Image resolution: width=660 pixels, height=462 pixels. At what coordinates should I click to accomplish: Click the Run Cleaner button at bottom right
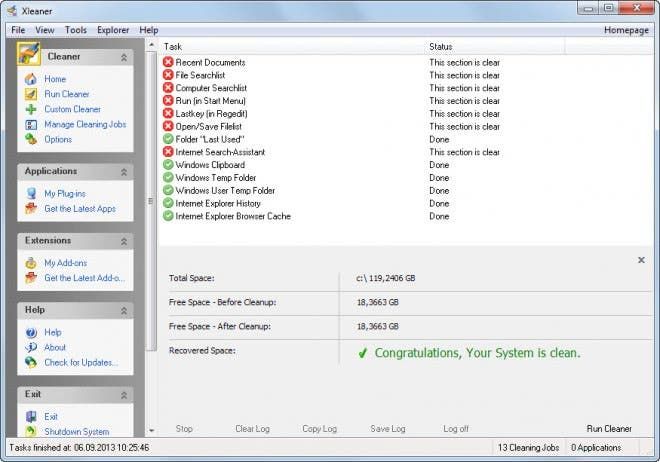coord(609,429)
